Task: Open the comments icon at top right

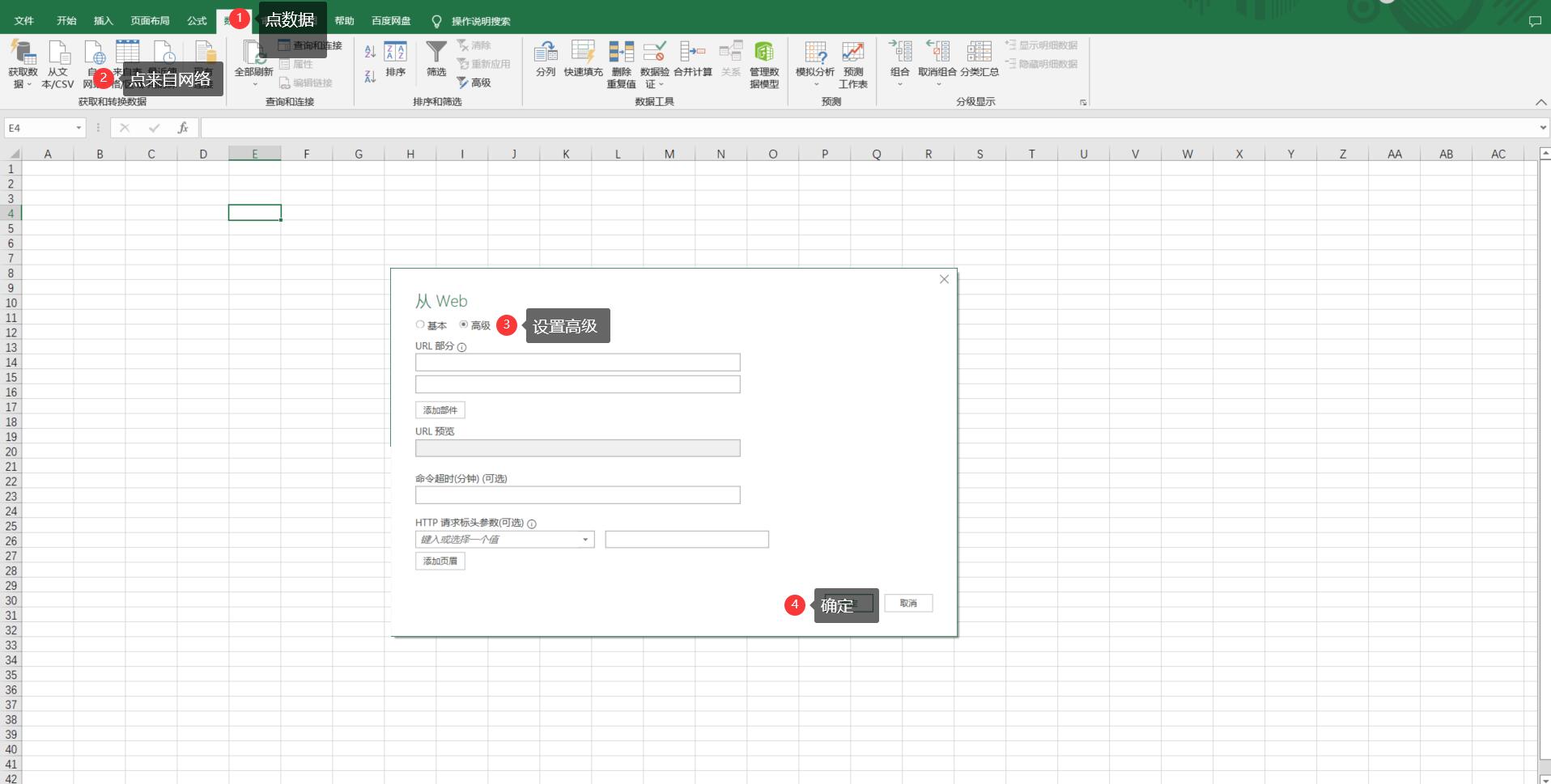Action: (x=1535, y=21)
